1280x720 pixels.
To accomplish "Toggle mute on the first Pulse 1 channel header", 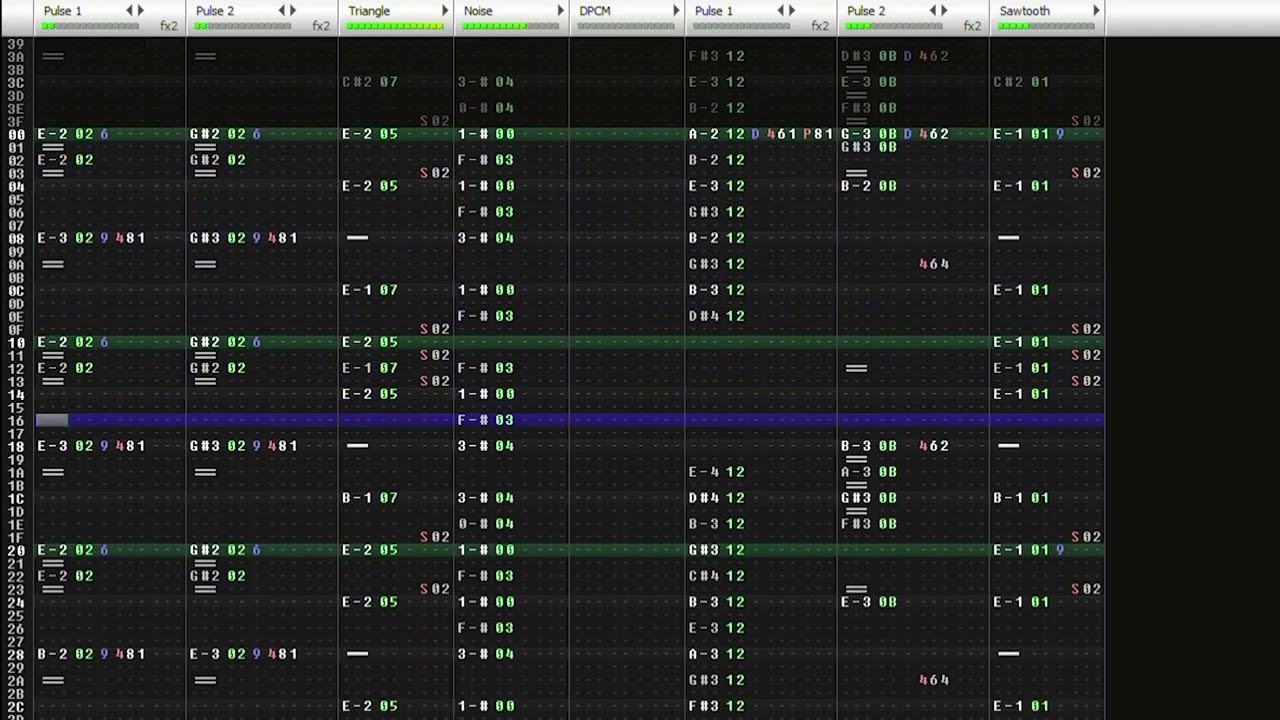I will tap(63, 11).
